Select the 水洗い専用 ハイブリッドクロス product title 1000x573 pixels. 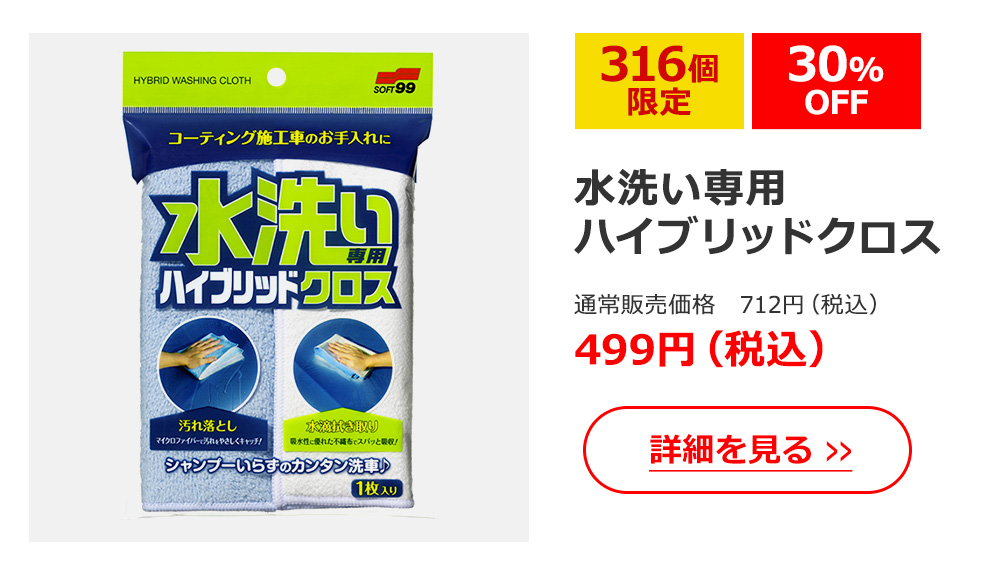point(757,213)
